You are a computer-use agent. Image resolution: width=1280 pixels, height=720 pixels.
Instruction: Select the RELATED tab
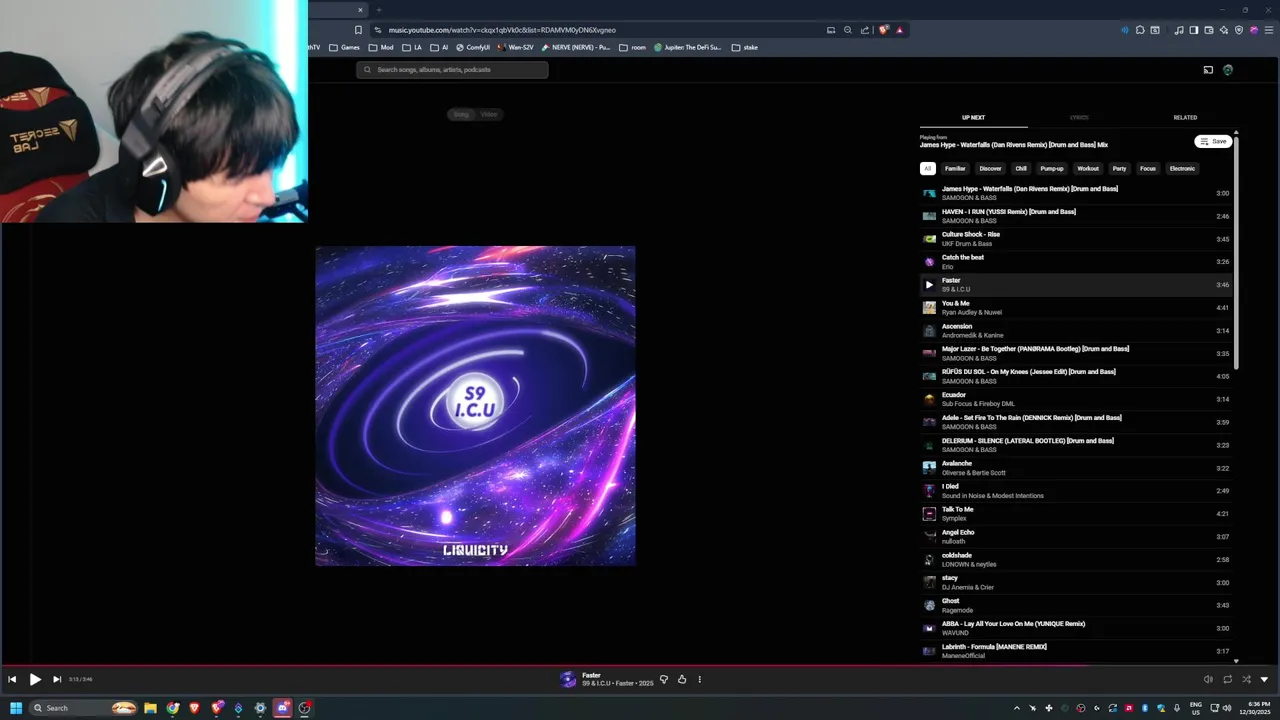point(1185,117)
